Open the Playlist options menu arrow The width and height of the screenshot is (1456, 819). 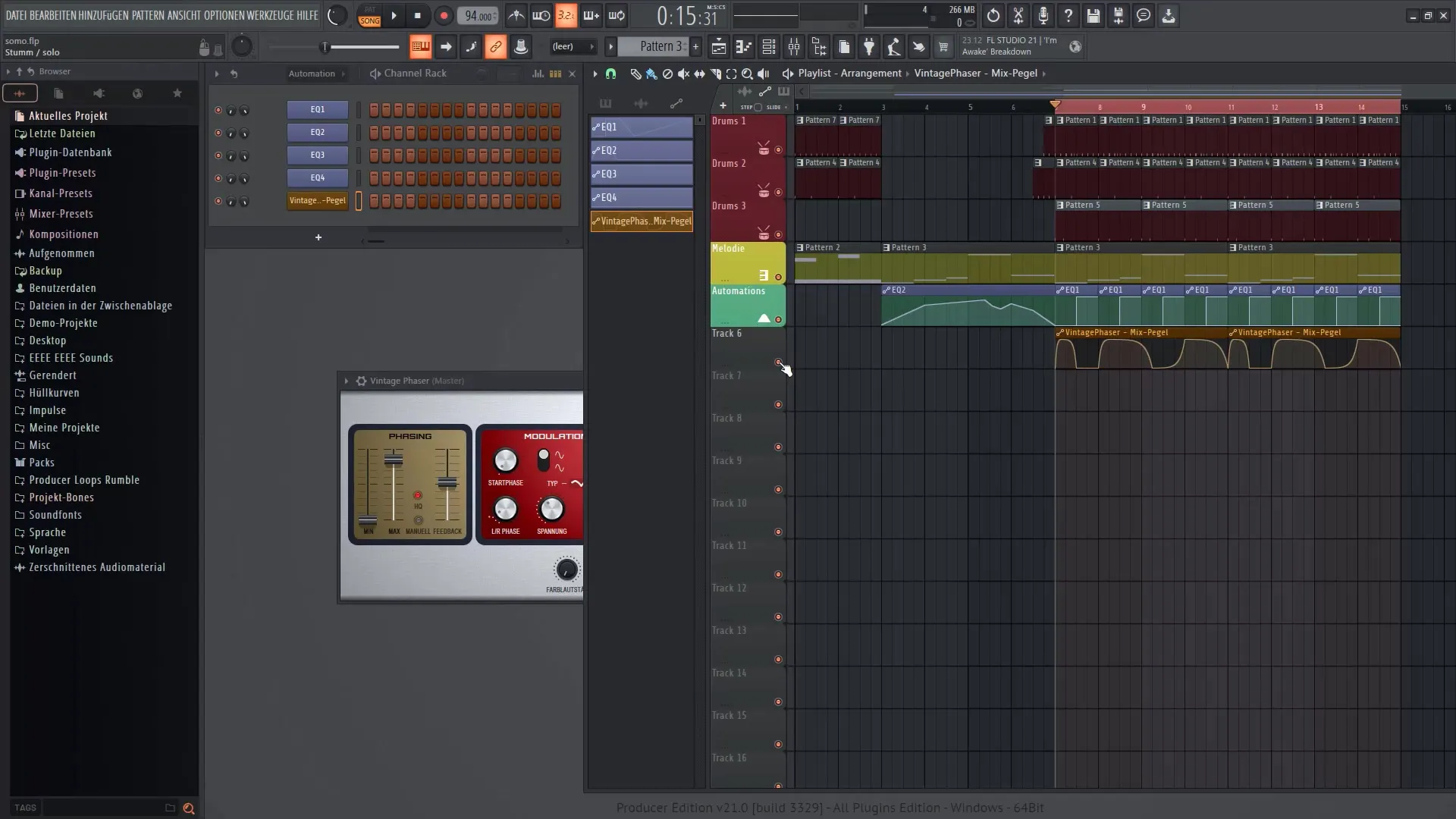click(595, 74)
